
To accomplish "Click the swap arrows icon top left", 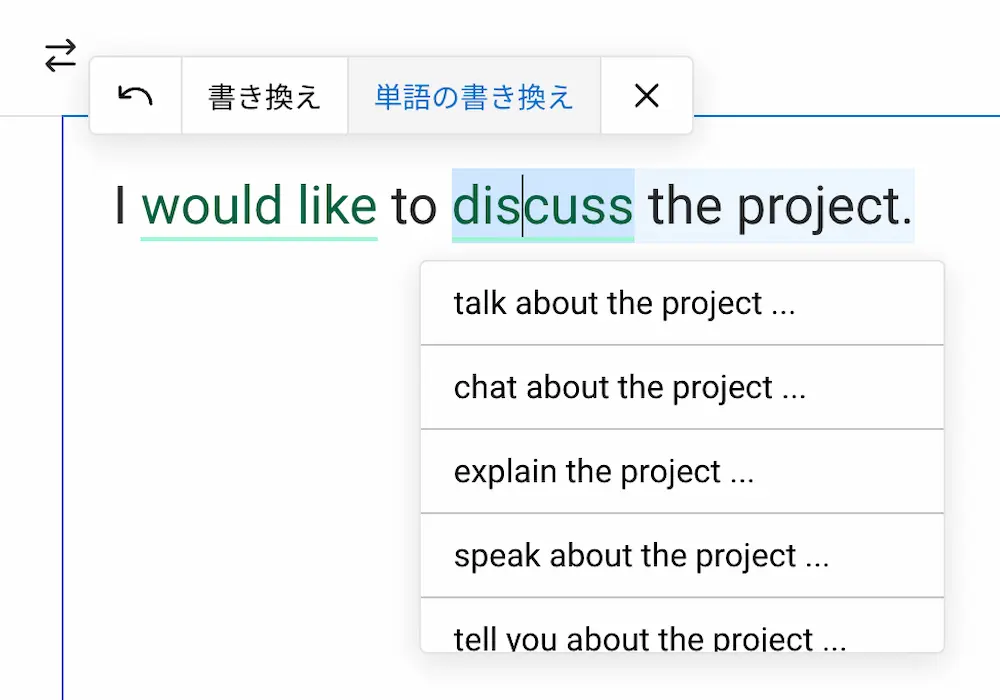I will [59, 56].
